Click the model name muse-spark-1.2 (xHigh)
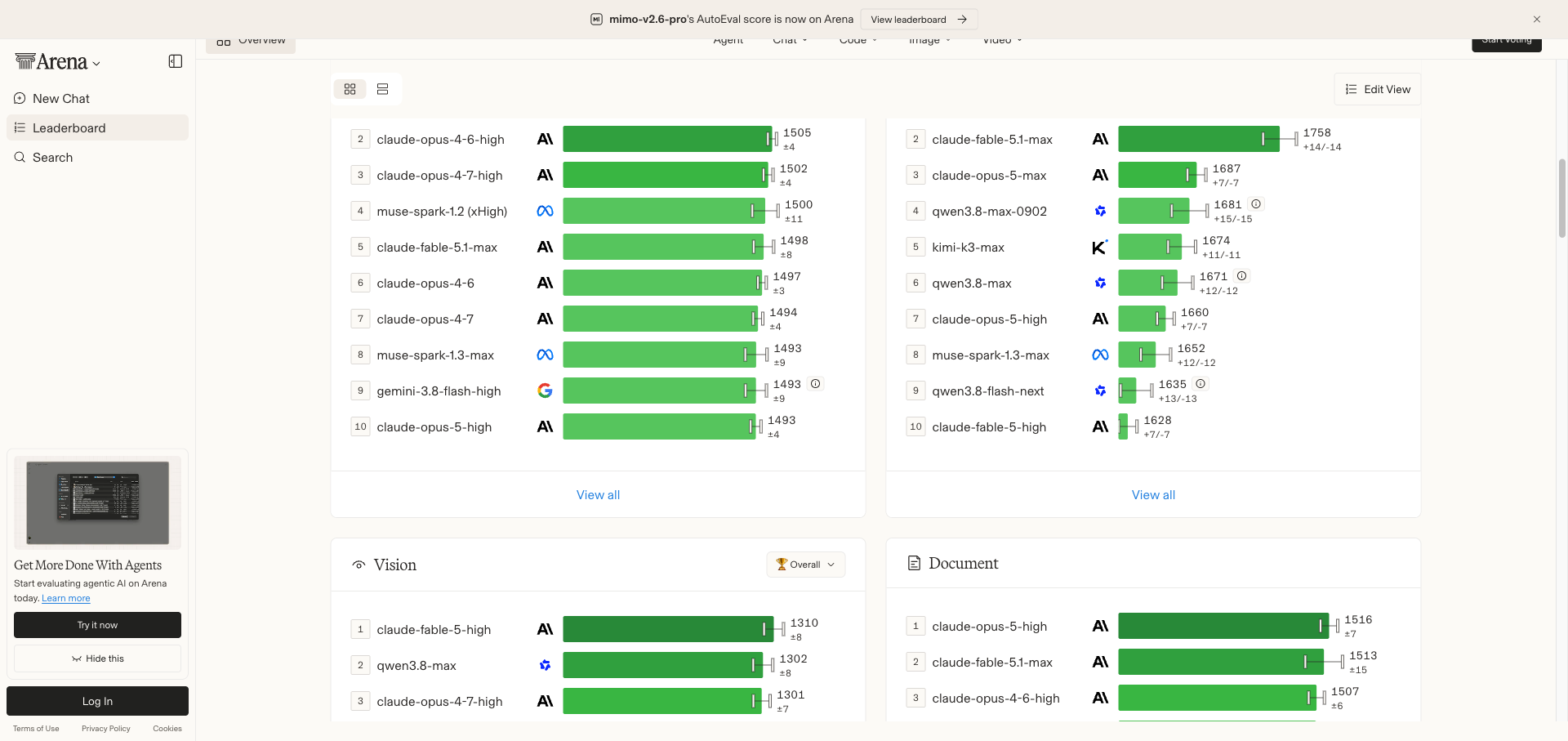The width and height of the screenshot is (1568, 741). (x=442, y=212)
